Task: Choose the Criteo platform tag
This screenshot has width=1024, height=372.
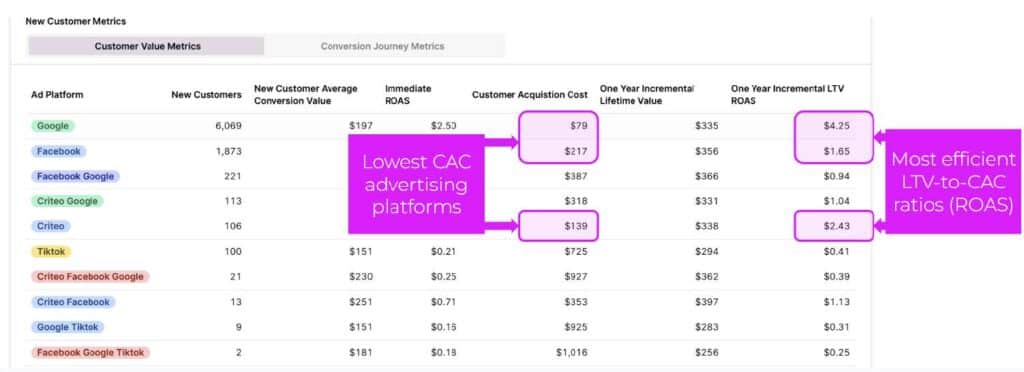Action: 51,226
